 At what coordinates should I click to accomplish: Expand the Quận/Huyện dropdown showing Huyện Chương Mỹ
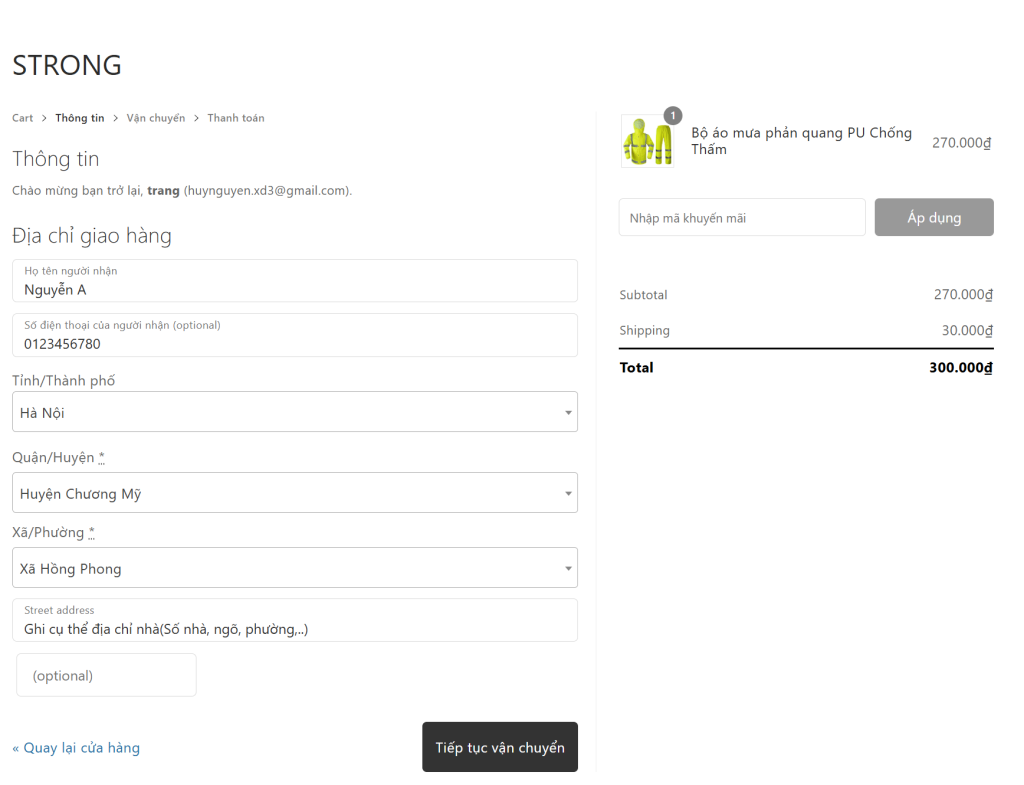point(295,493)
